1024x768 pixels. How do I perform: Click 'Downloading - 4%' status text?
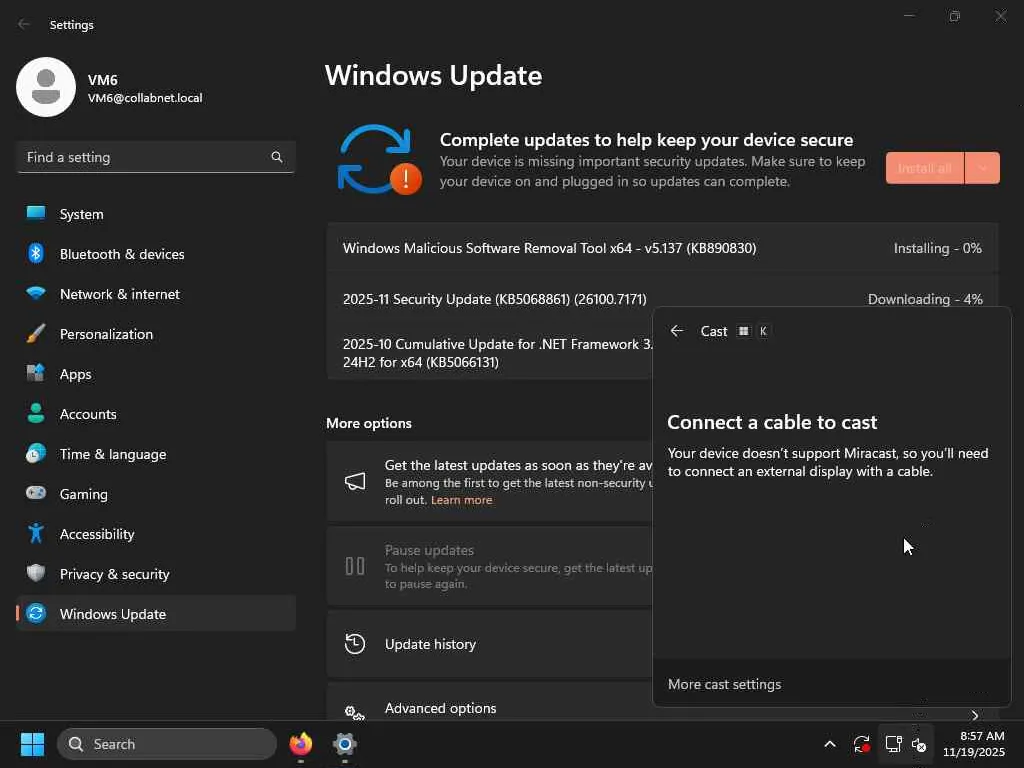925,299
